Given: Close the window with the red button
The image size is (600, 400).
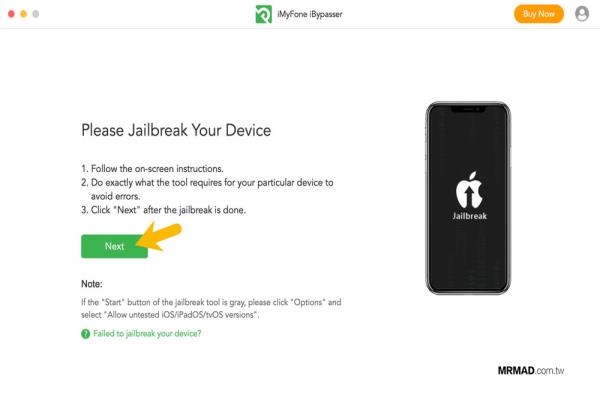Looking at the screenshot, I should click(11, 14).
